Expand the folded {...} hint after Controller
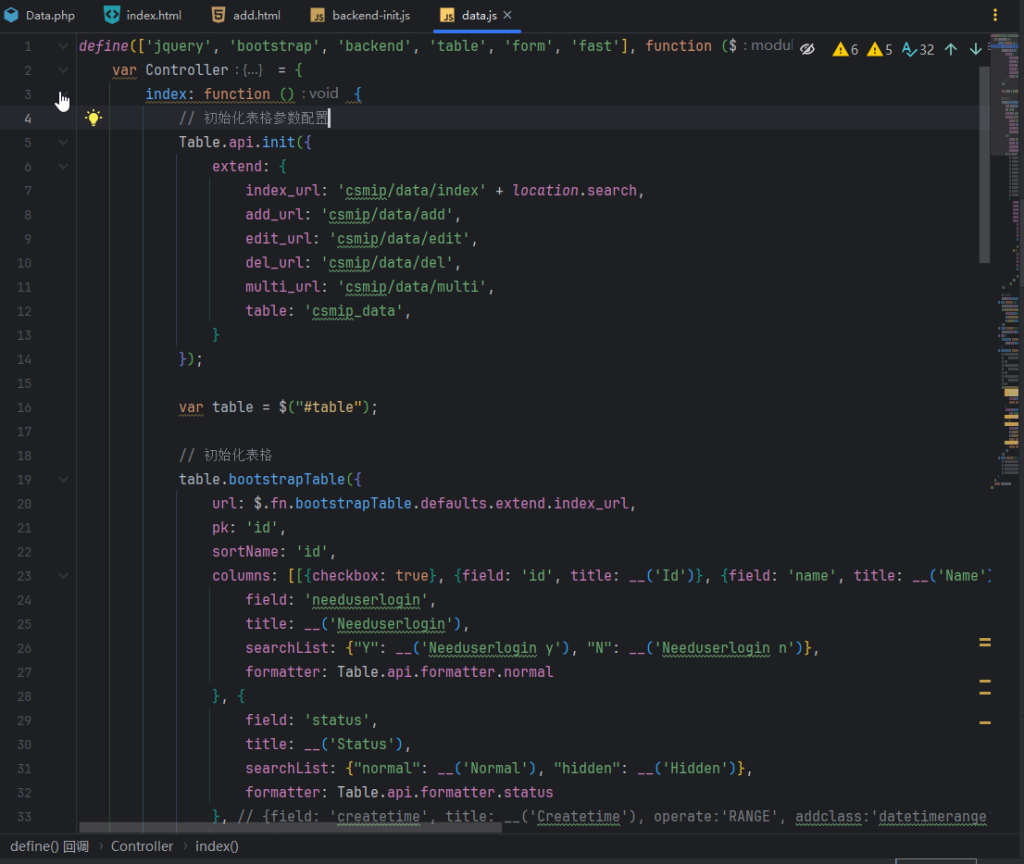Viewport: 1024px width, 864px height. 251,70
